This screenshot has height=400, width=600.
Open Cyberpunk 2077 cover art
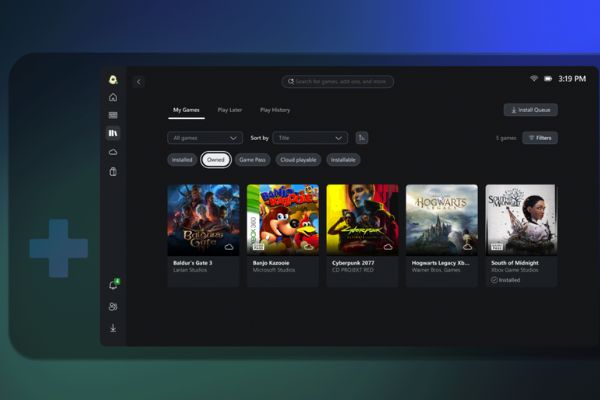tap(362, 220)
